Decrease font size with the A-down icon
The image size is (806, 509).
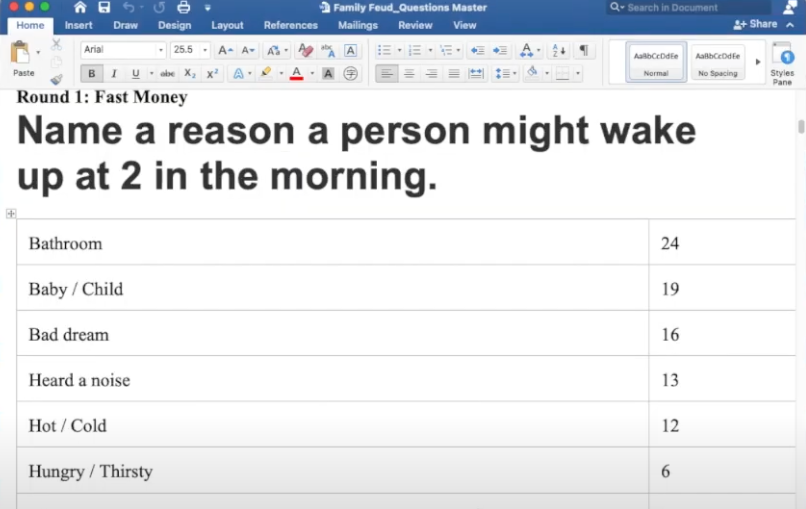click(x=248, y=50)
